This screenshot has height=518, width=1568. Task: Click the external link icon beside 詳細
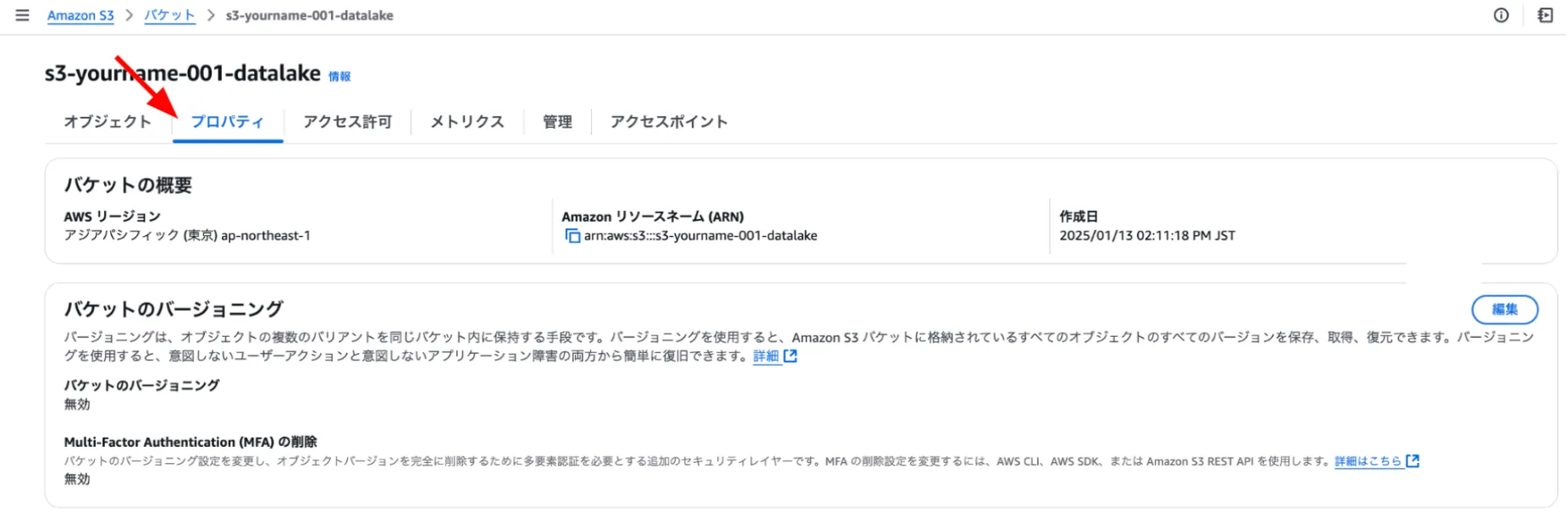tap(791, 356)
